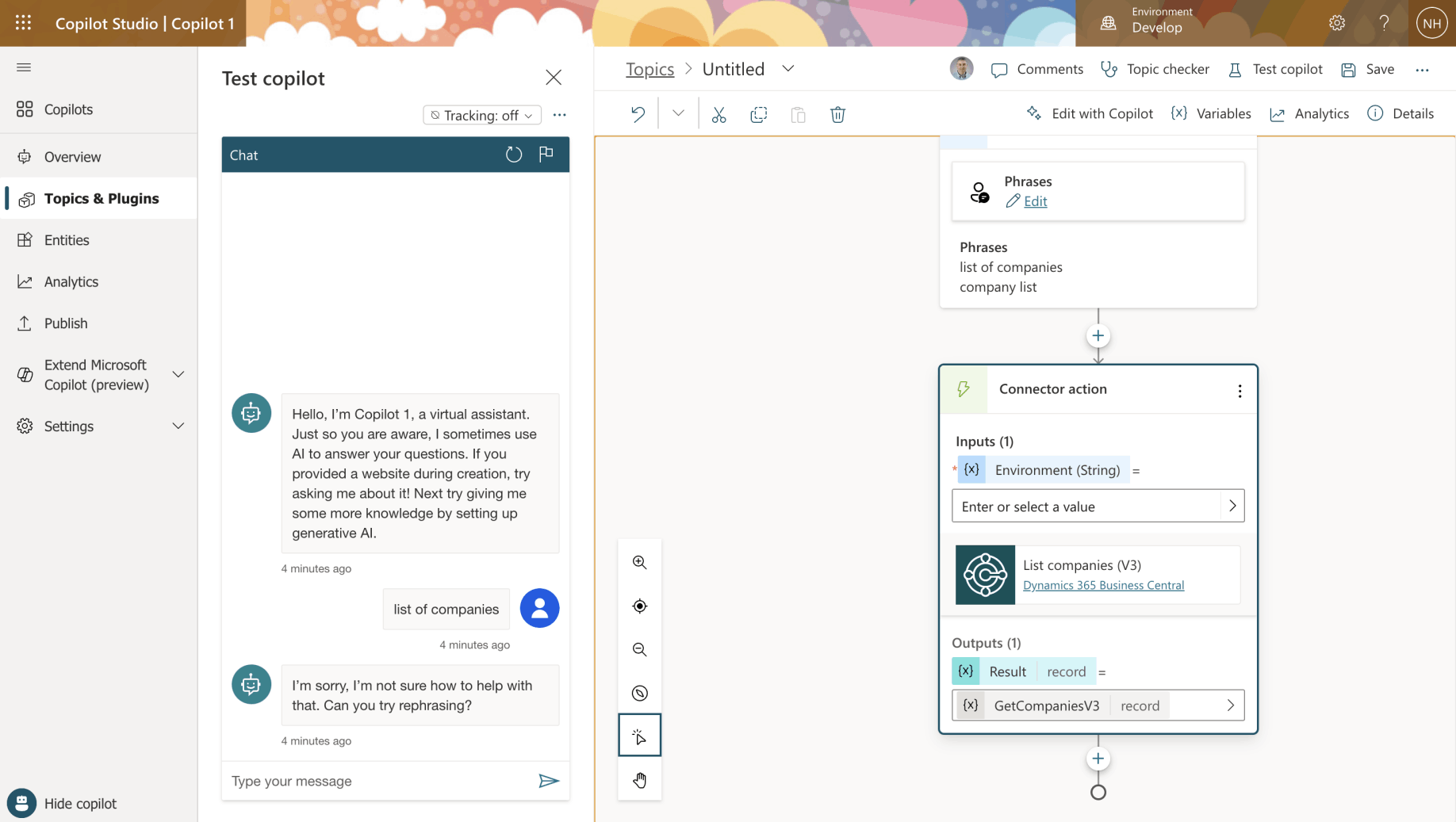Paste a node on canvas
Image resolution: width=1456 pixels, height=822 pixels.
798,114
